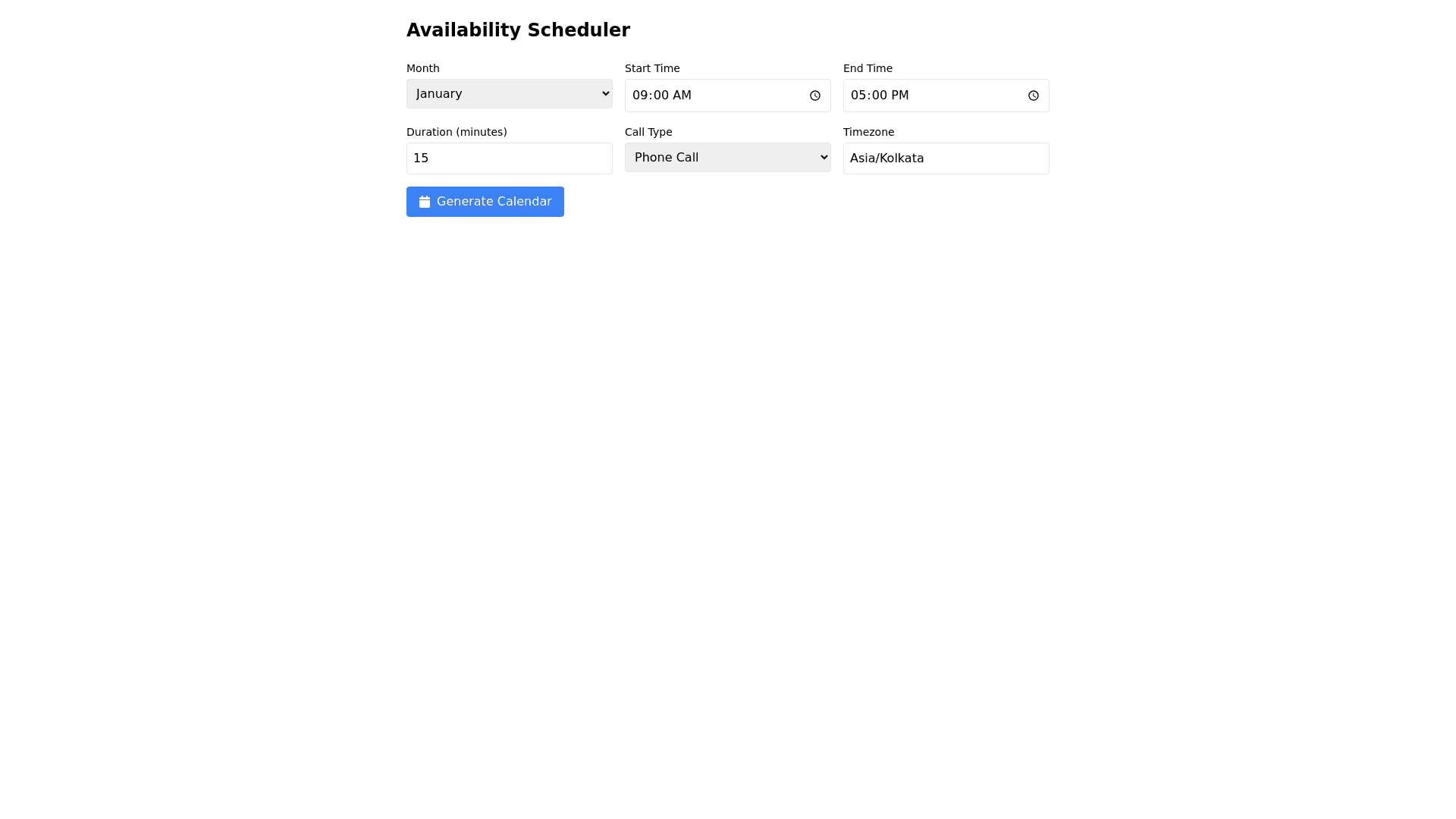Image resolution: width=1456 pixels, height=819 pixels.
Task: Click the Call Type label
Action: pos(648,132)
